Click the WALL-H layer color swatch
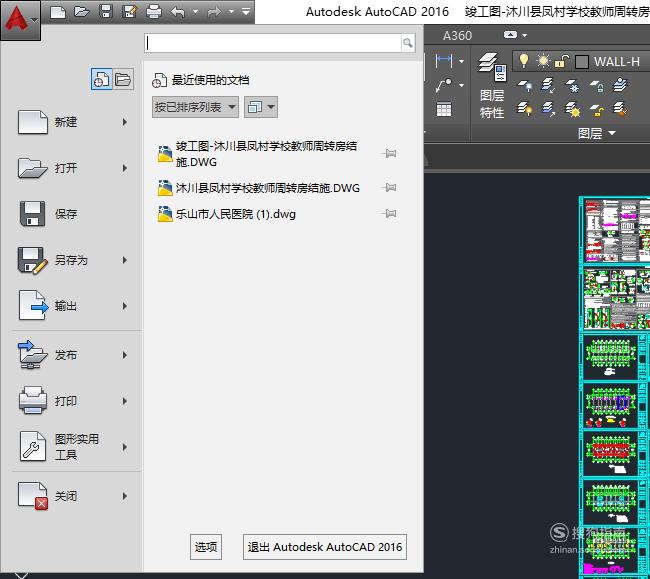 582,62
